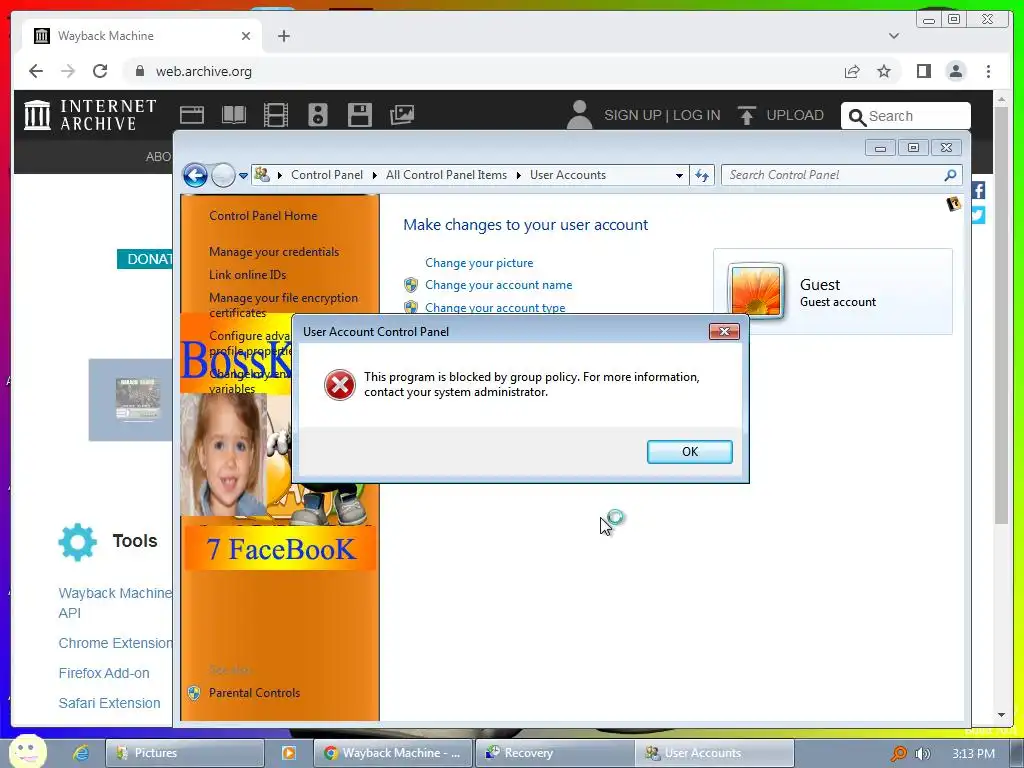1024x768 pixels.
Task: Open Manage your file encryption certificates
Action: click(x=283, y=305)
